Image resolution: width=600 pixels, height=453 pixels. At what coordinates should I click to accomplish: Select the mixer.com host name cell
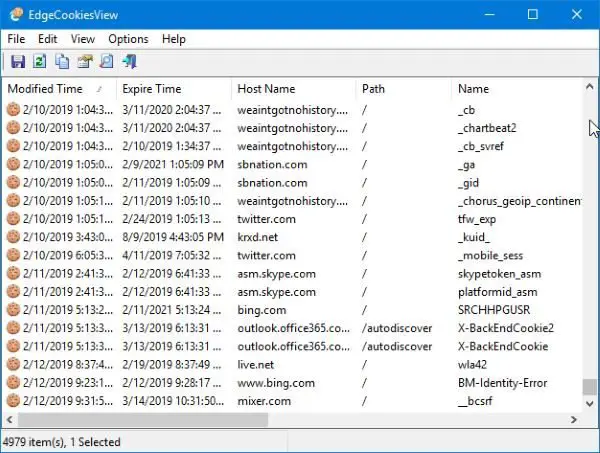point(264,401)
